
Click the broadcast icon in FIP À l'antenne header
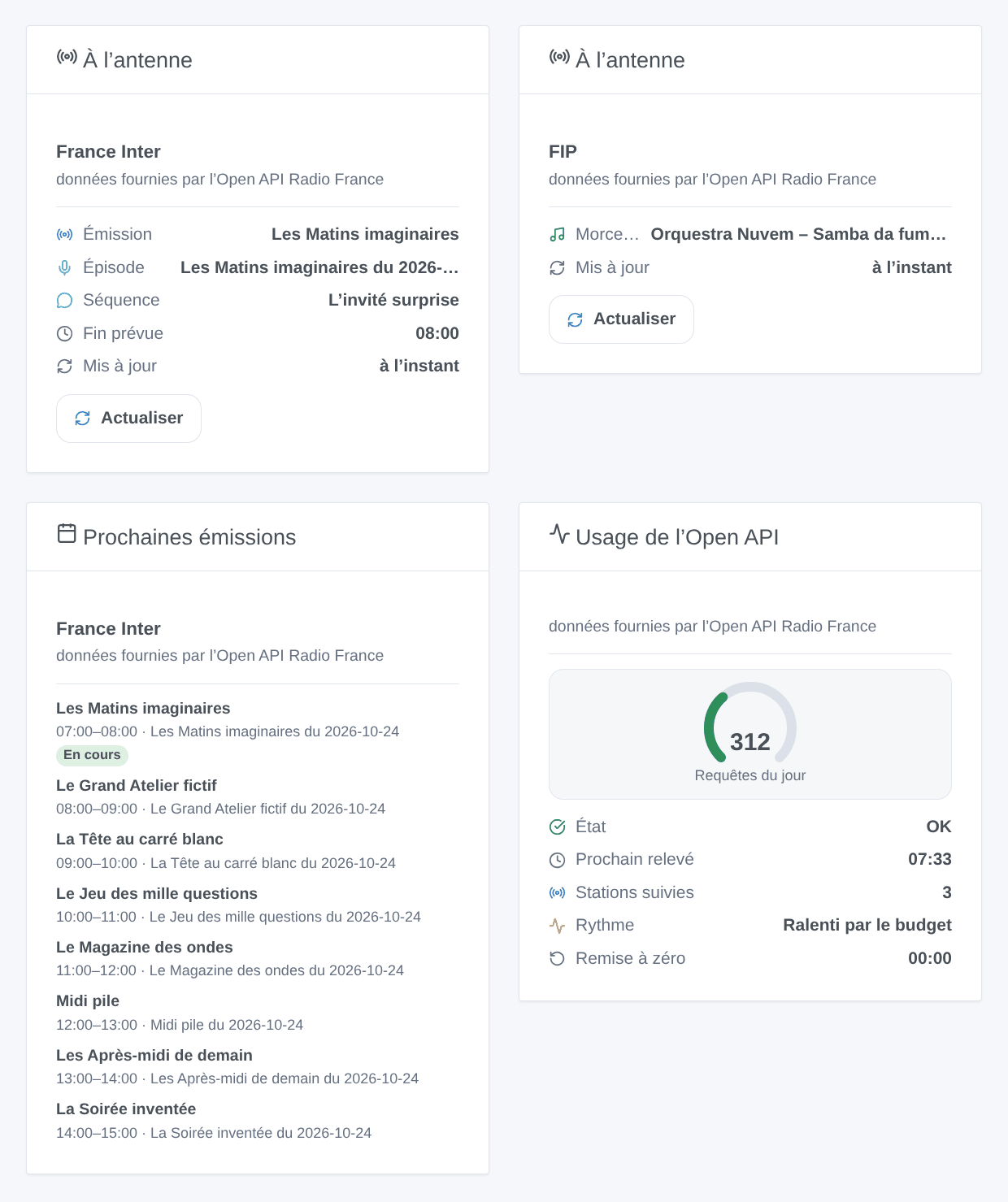tap(559, 57)
